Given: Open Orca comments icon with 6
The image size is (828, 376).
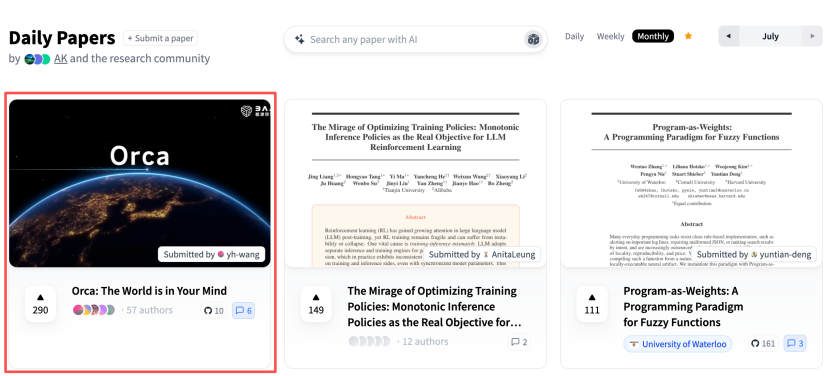Looking at the screenshot, I should (243, 311).
